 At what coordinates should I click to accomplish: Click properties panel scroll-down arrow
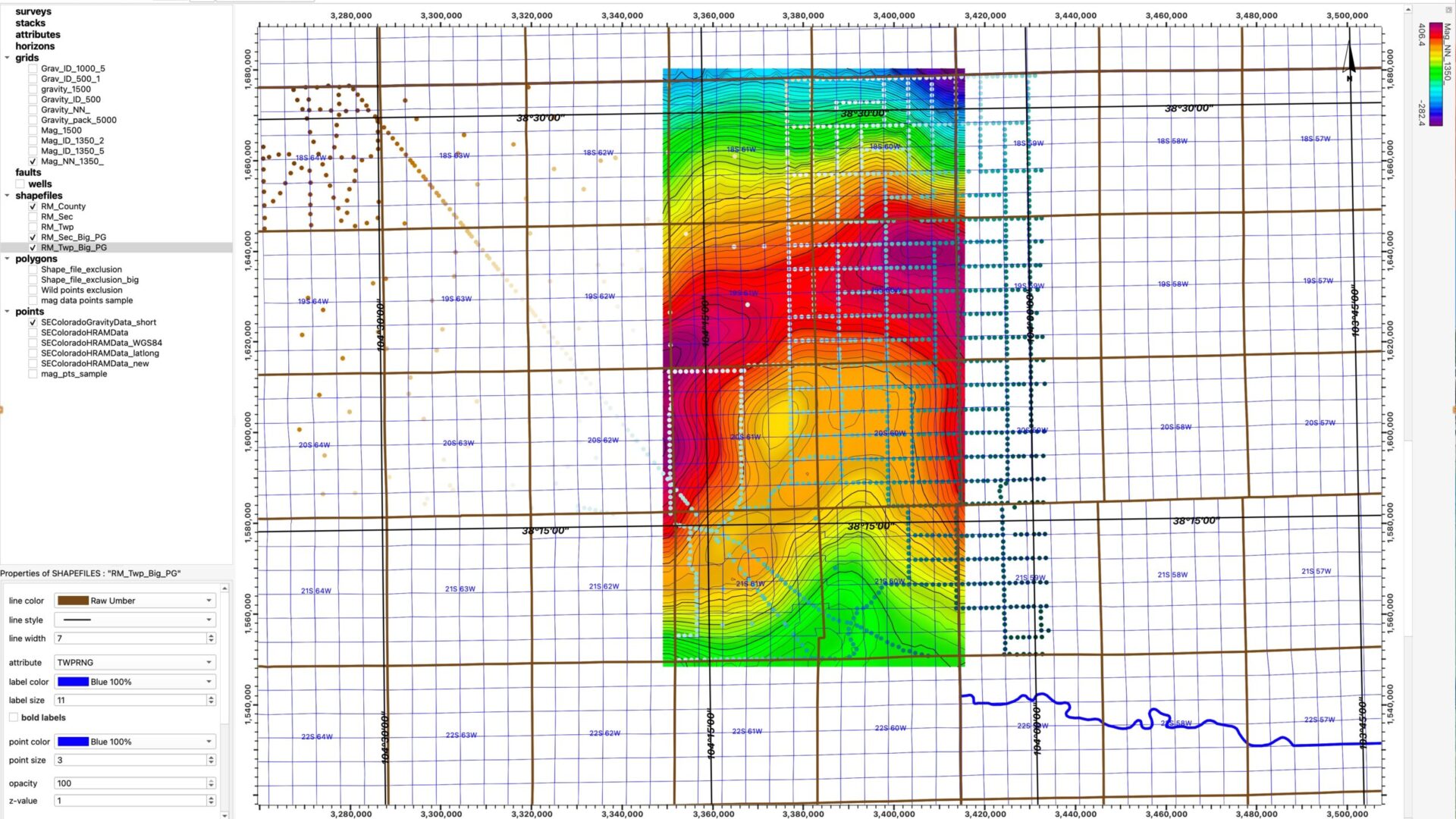click(x=224, y=814)
